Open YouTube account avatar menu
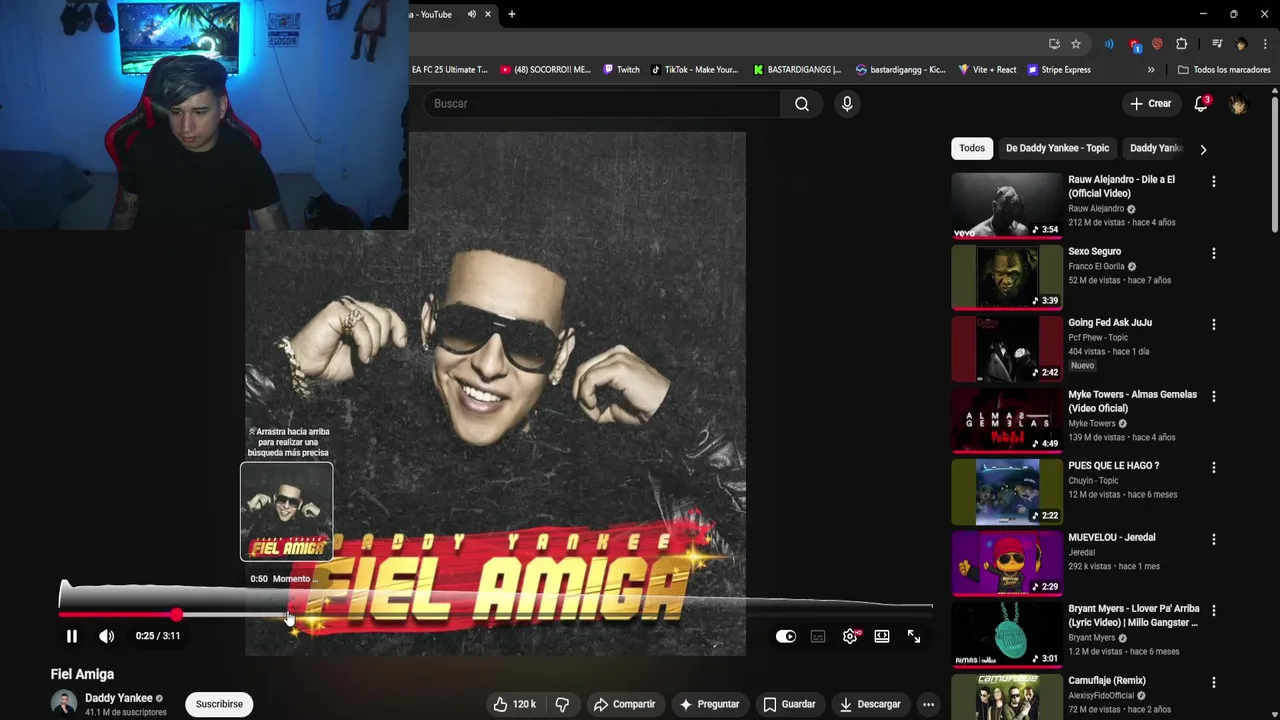Screen dimensions: 1280x720 click(1238, 104)
